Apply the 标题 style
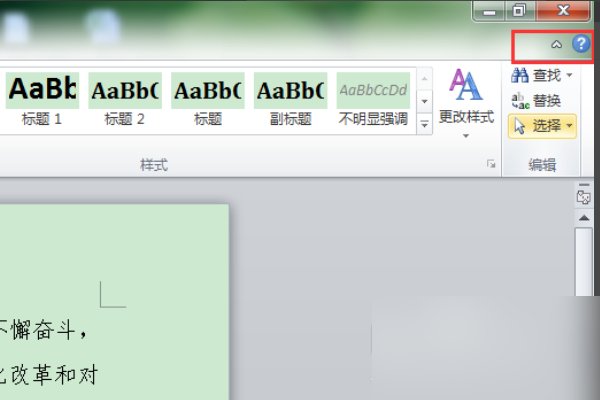 [x=207, y=100]
